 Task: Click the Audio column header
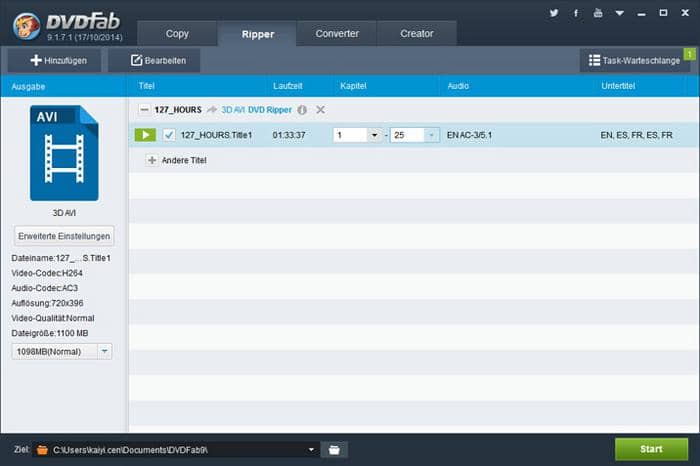[458, 86]
